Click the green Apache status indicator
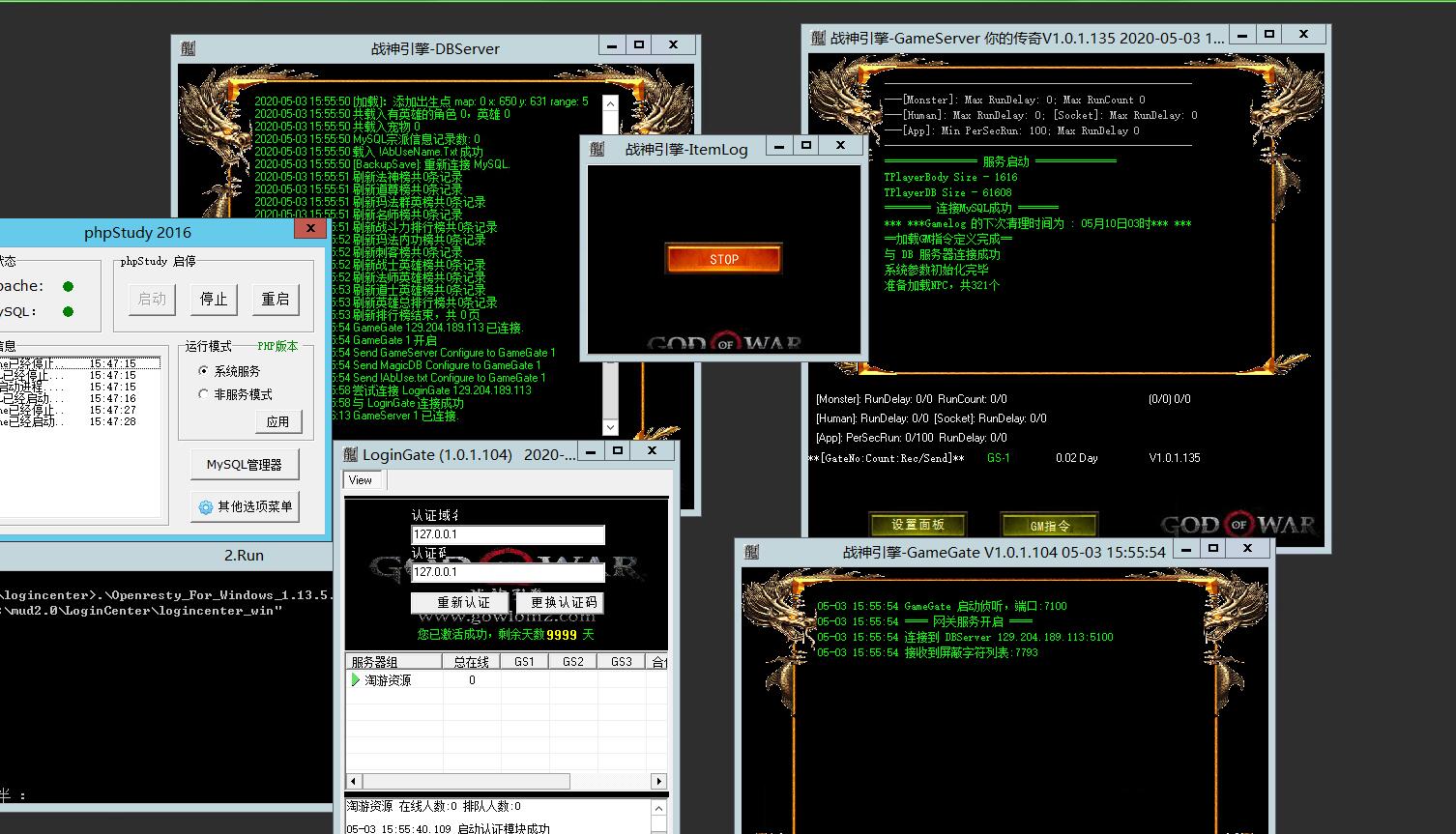 coord(68,286)
